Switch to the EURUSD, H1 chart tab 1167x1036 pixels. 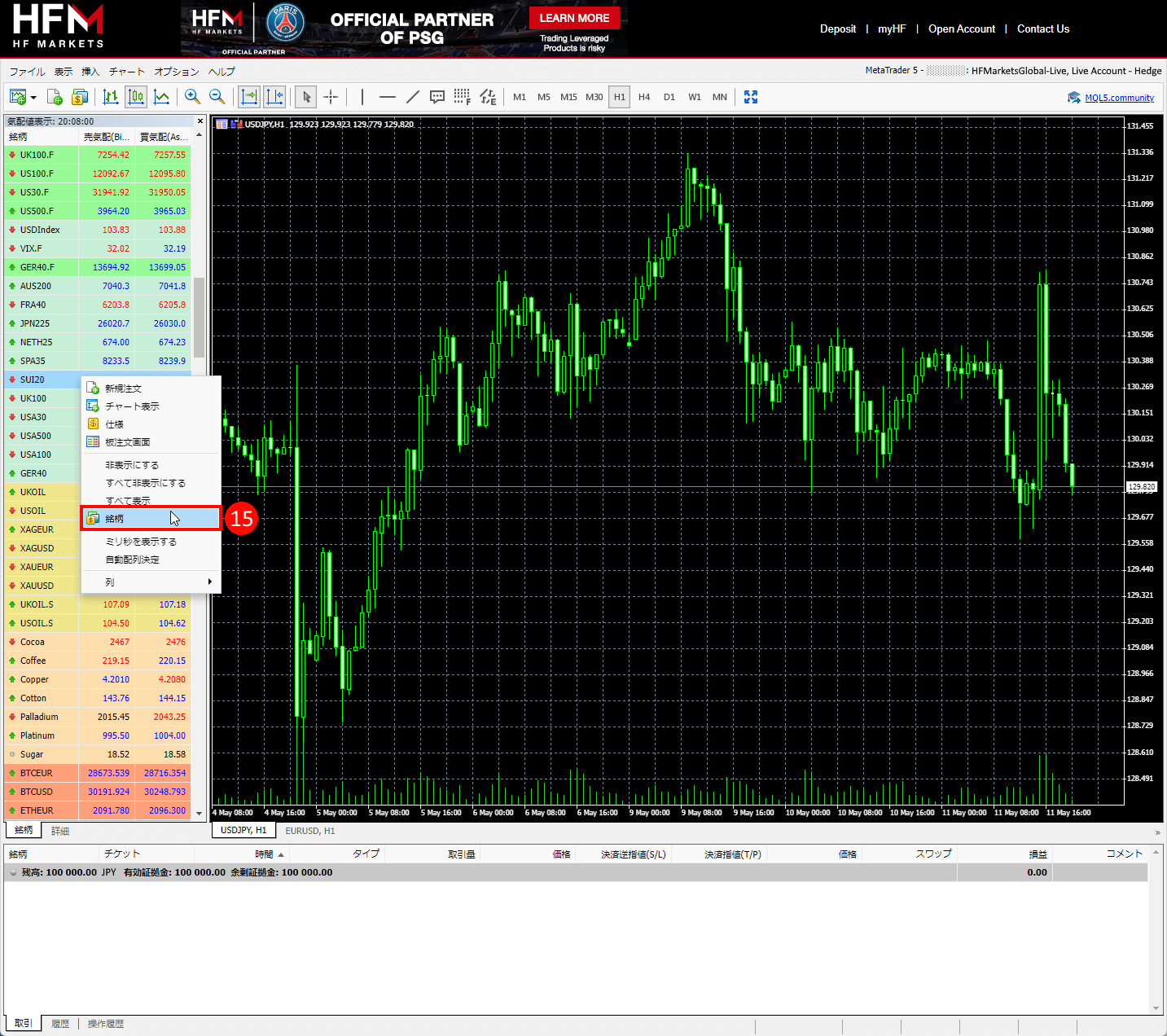[309, 831]
